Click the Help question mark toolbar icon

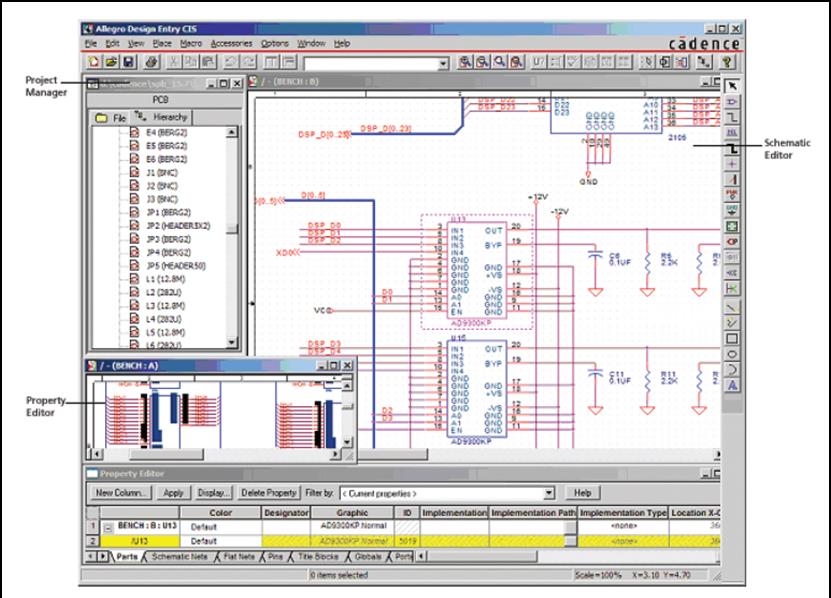click(727, 62)
